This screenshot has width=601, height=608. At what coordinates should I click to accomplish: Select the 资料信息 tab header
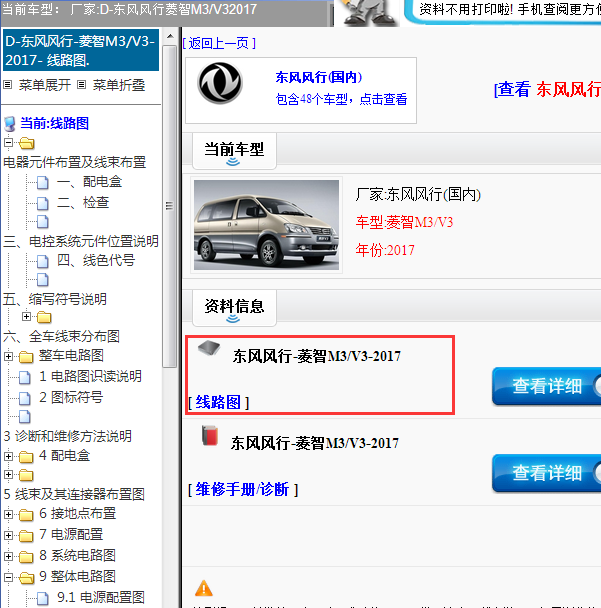[234, 308]
